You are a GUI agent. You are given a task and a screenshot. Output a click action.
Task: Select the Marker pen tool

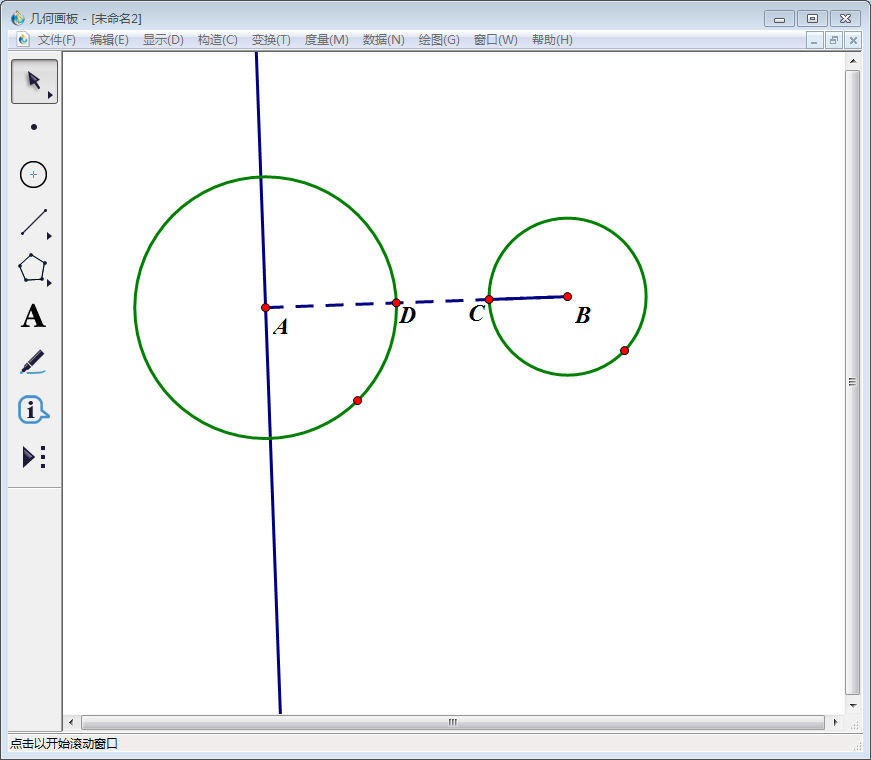(x=34, y=362)
